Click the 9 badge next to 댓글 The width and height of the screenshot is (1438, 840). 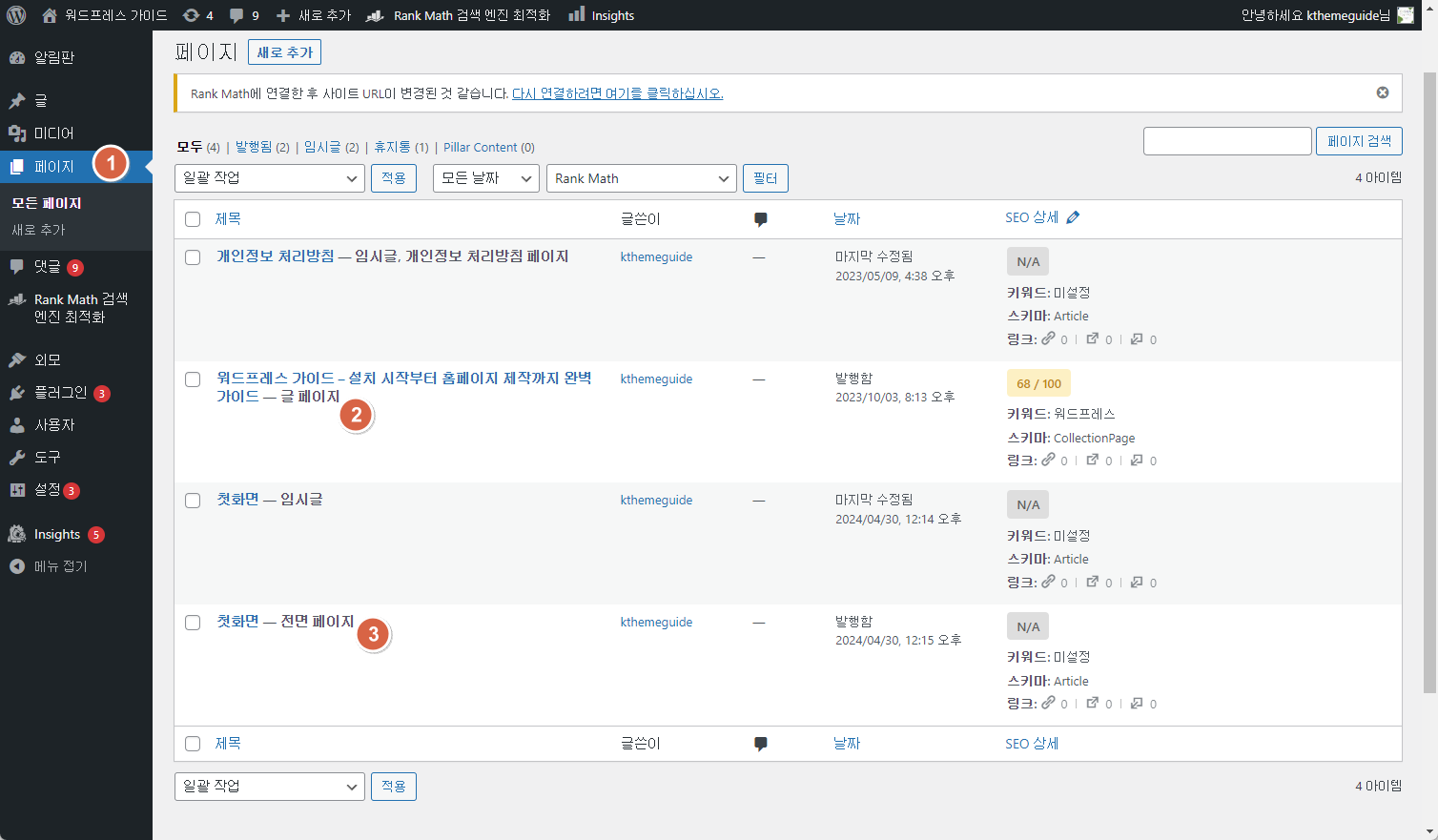click(75, 268)
